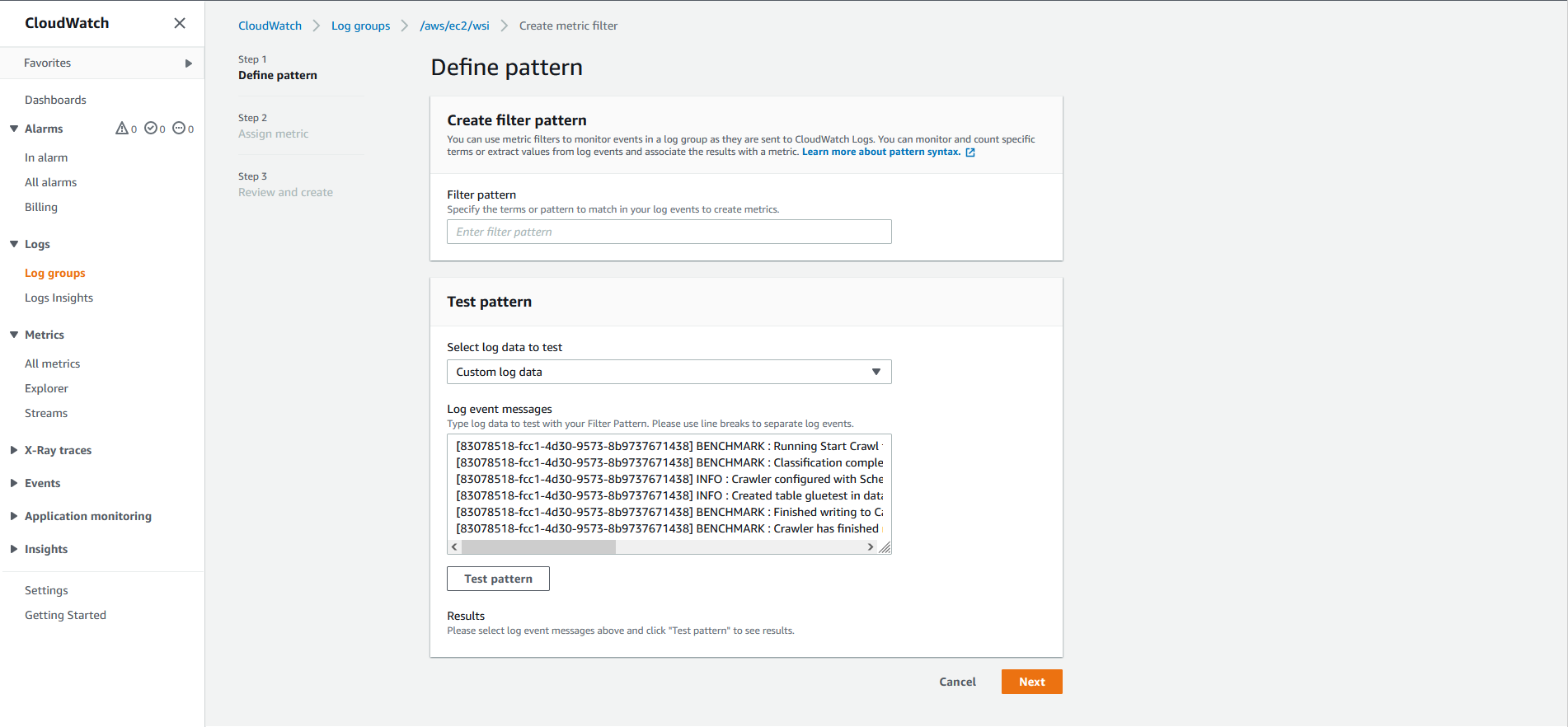Click the Running Start Crawl log line
The image size is (1568, 727).
coord(669,446)
